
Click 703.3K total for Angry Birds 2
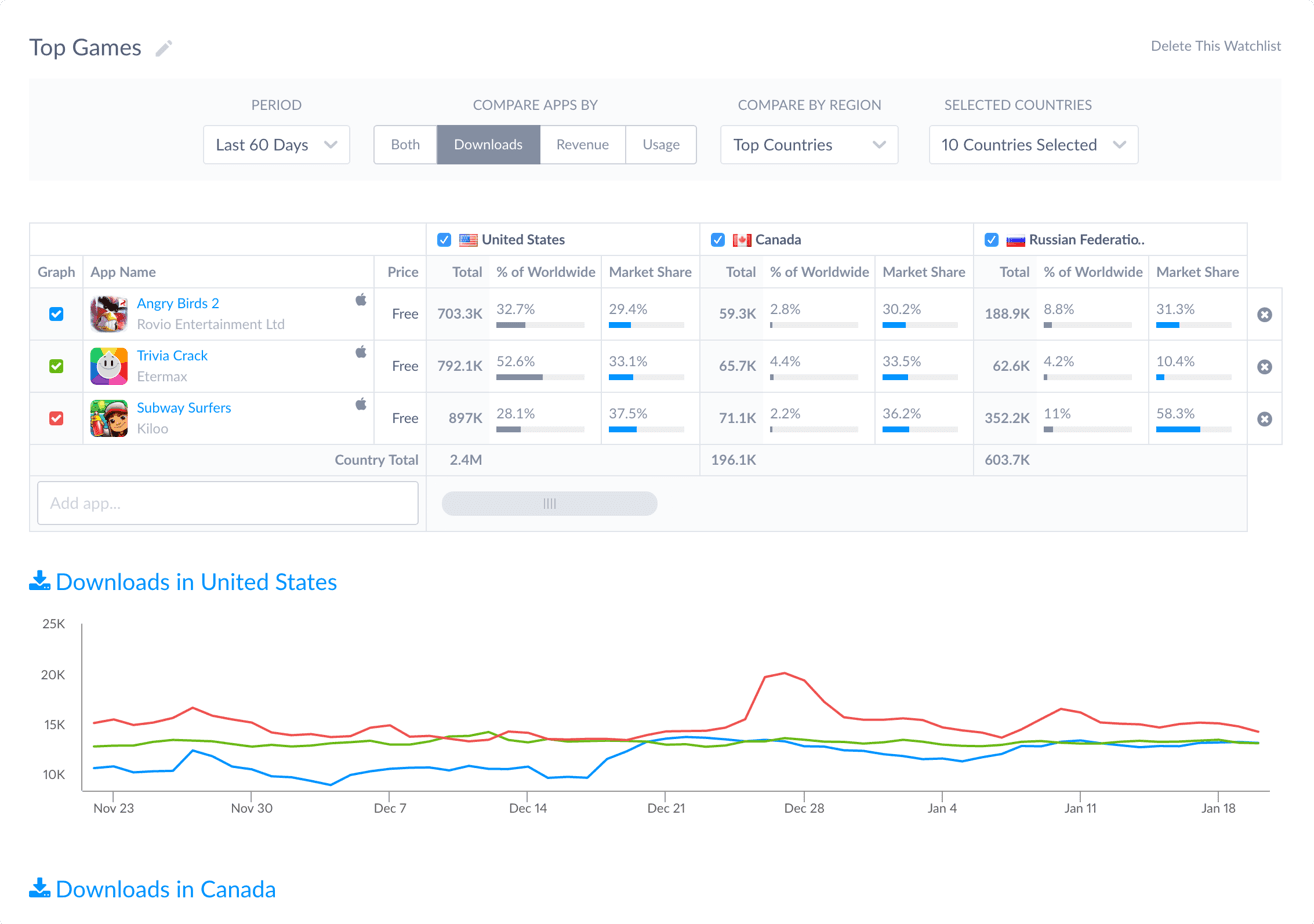pyautogui.click(x=460, y=314)
